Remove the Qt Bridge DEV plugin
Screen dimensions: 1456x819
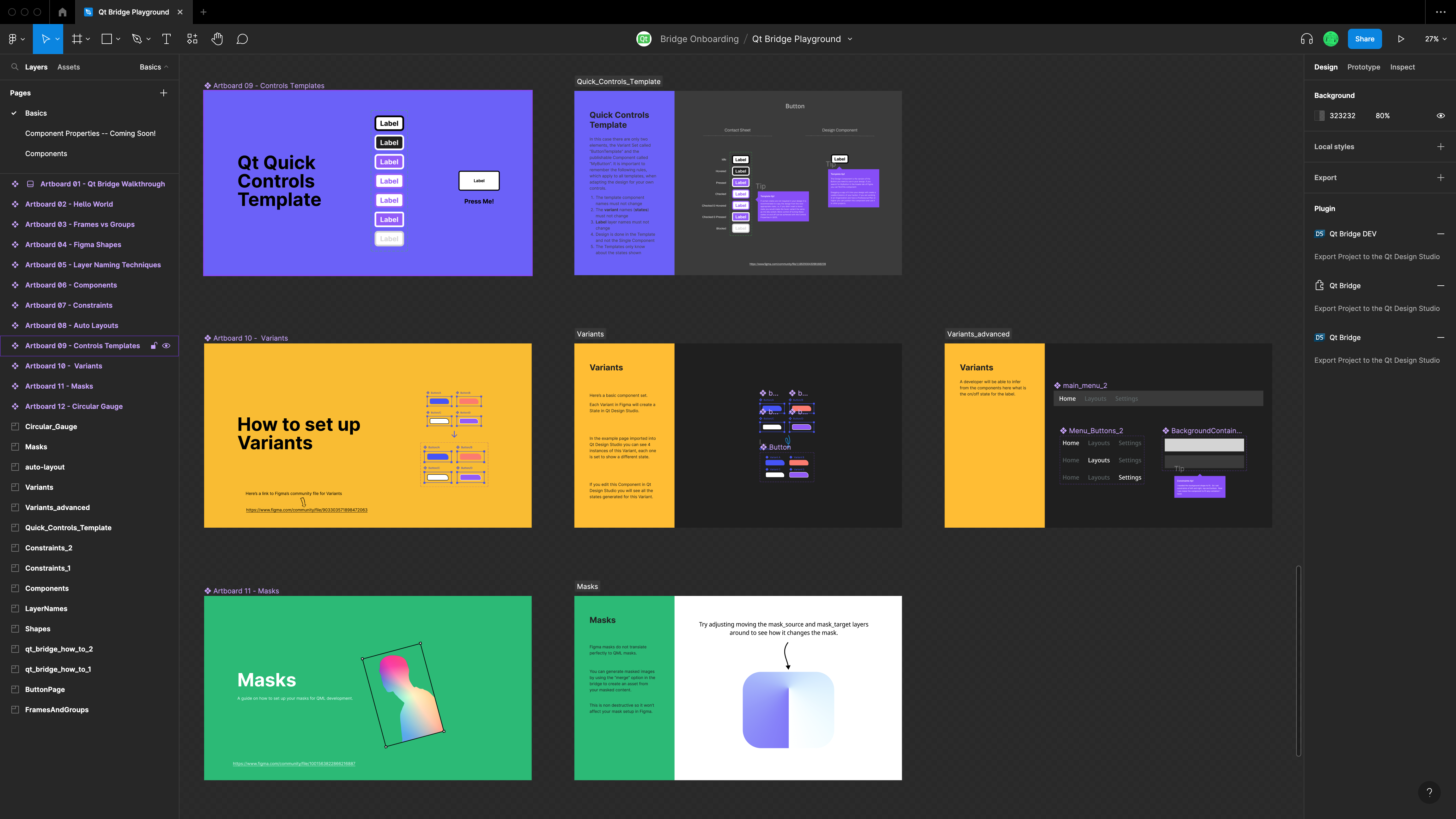click(x=1441, y=234)
